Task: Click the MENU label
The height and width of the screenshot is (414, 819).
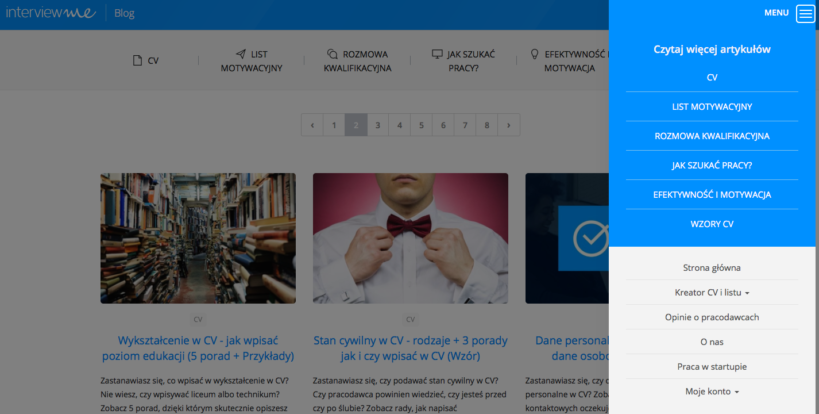Action: pos(776,13)
